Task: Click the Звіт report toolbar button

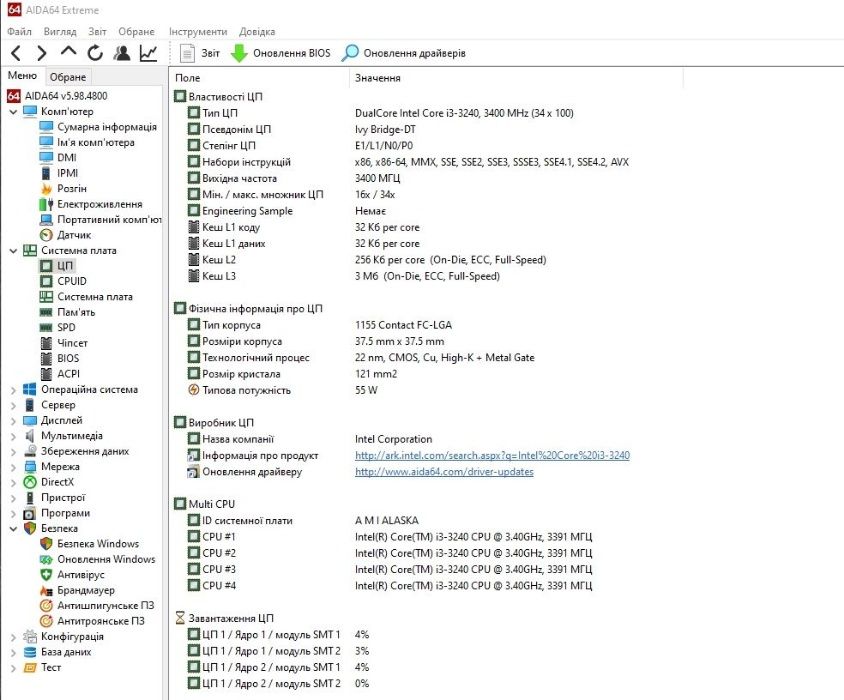Action: (200, 53)
